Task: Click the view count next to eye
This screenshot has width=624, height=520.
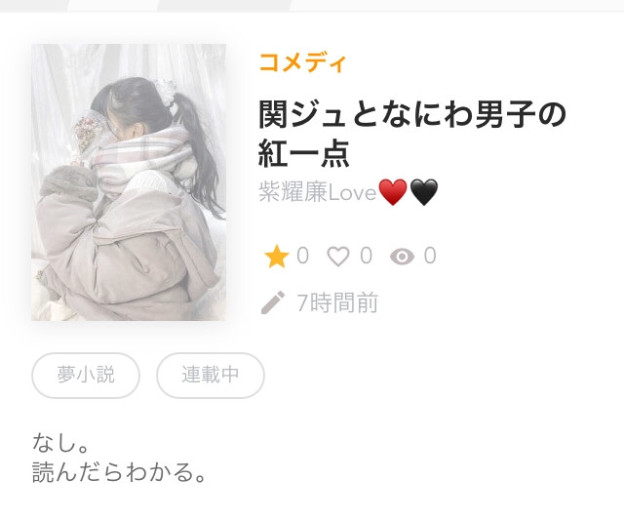Action: tap(430, 255)
